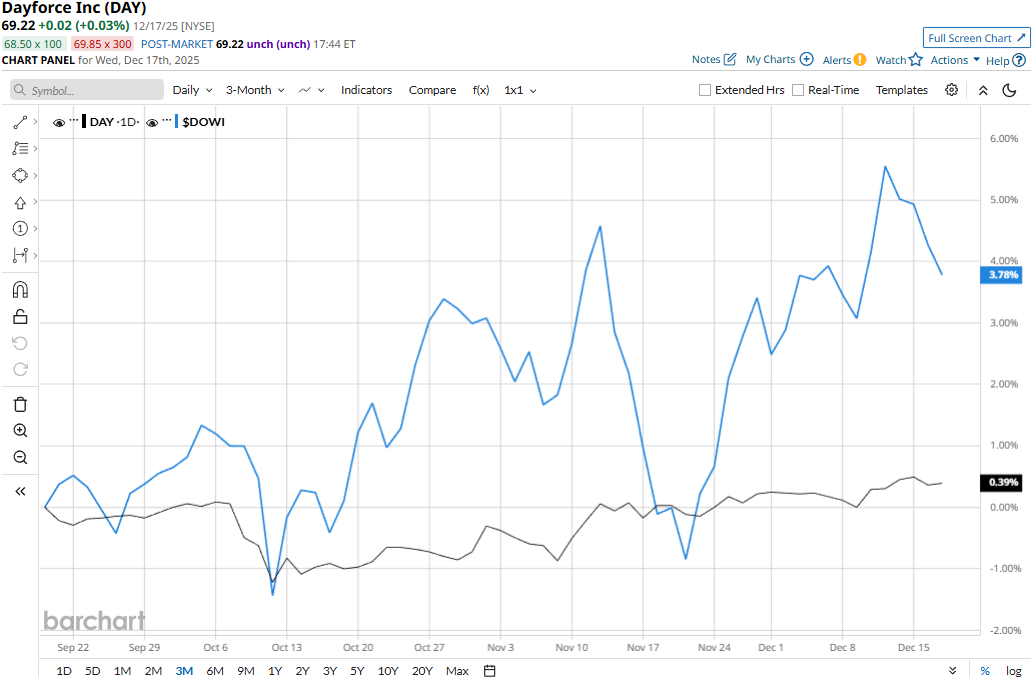Click the undo arrow icon

20,343
